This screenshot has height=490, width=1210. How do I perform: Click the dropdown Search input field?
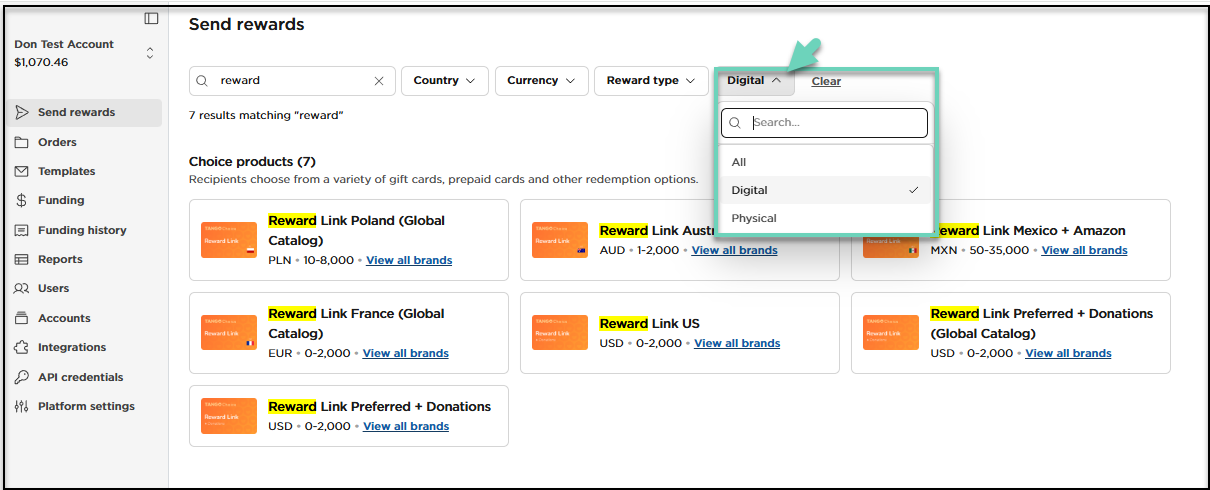pyautogui.click(x=835, y=123)
